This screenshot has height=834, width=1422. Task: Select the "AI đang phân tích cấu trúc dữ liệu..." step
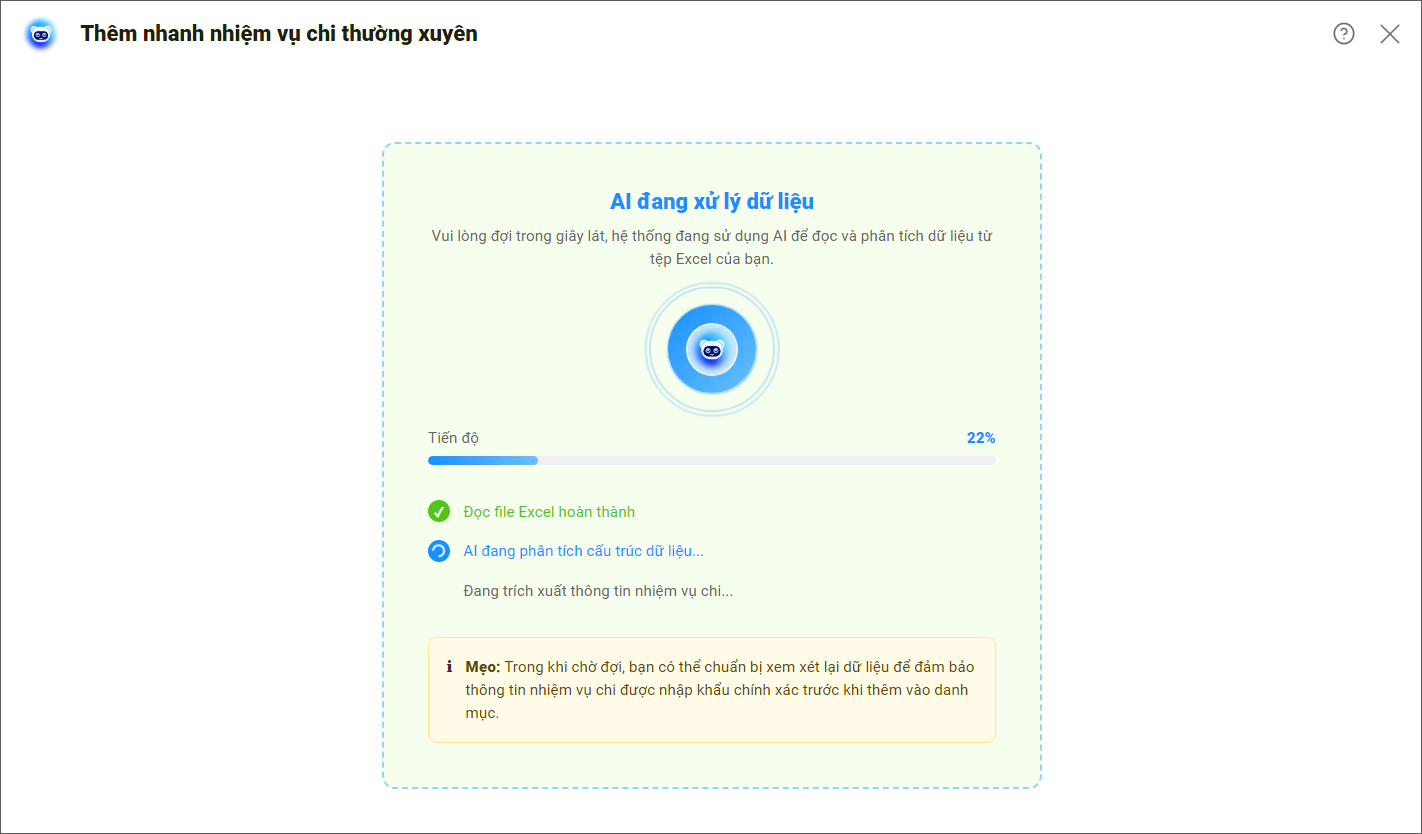[583, 551]
